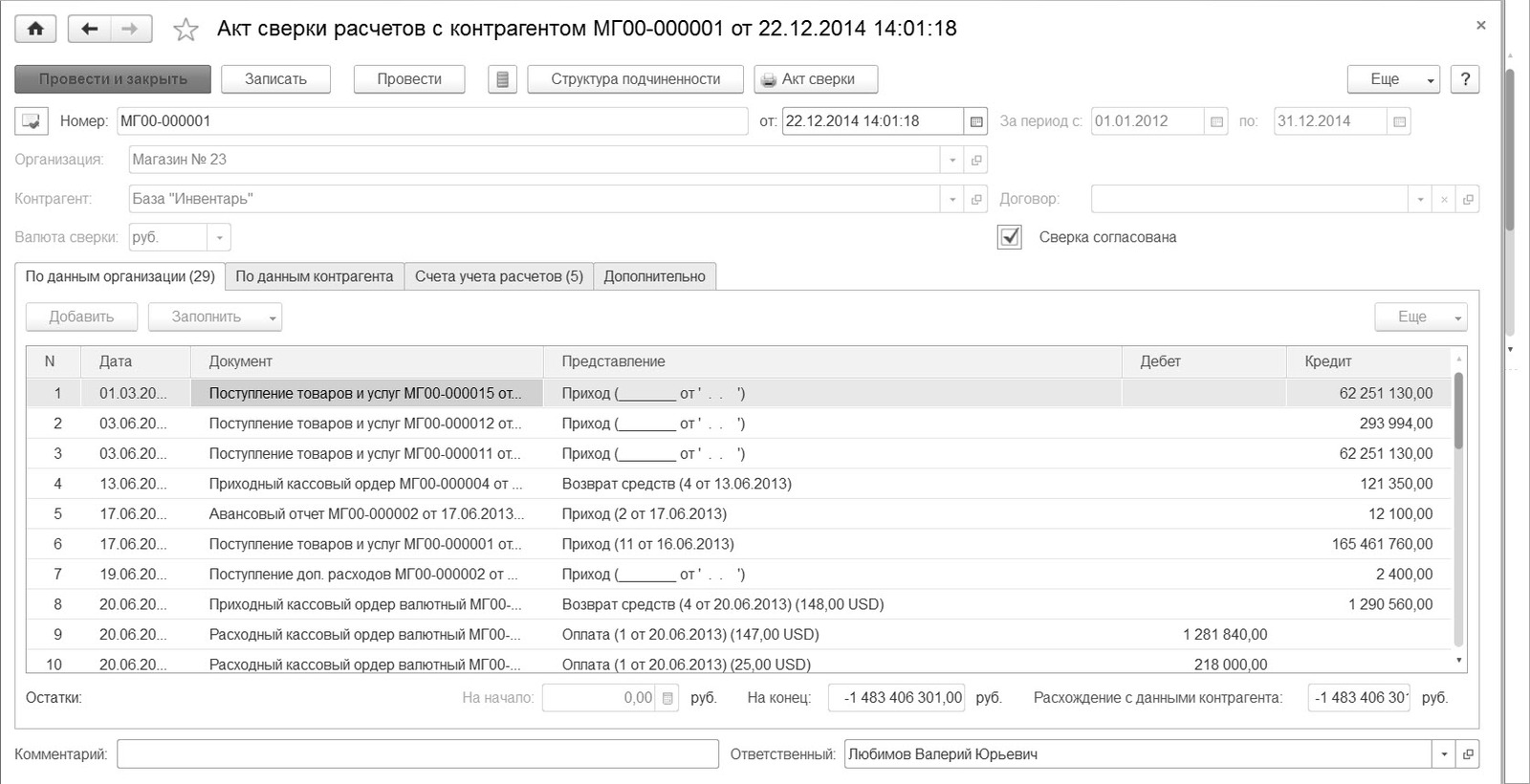Click the Документ column header
The height and width of the screenshot is (784, 1530).
367,361
